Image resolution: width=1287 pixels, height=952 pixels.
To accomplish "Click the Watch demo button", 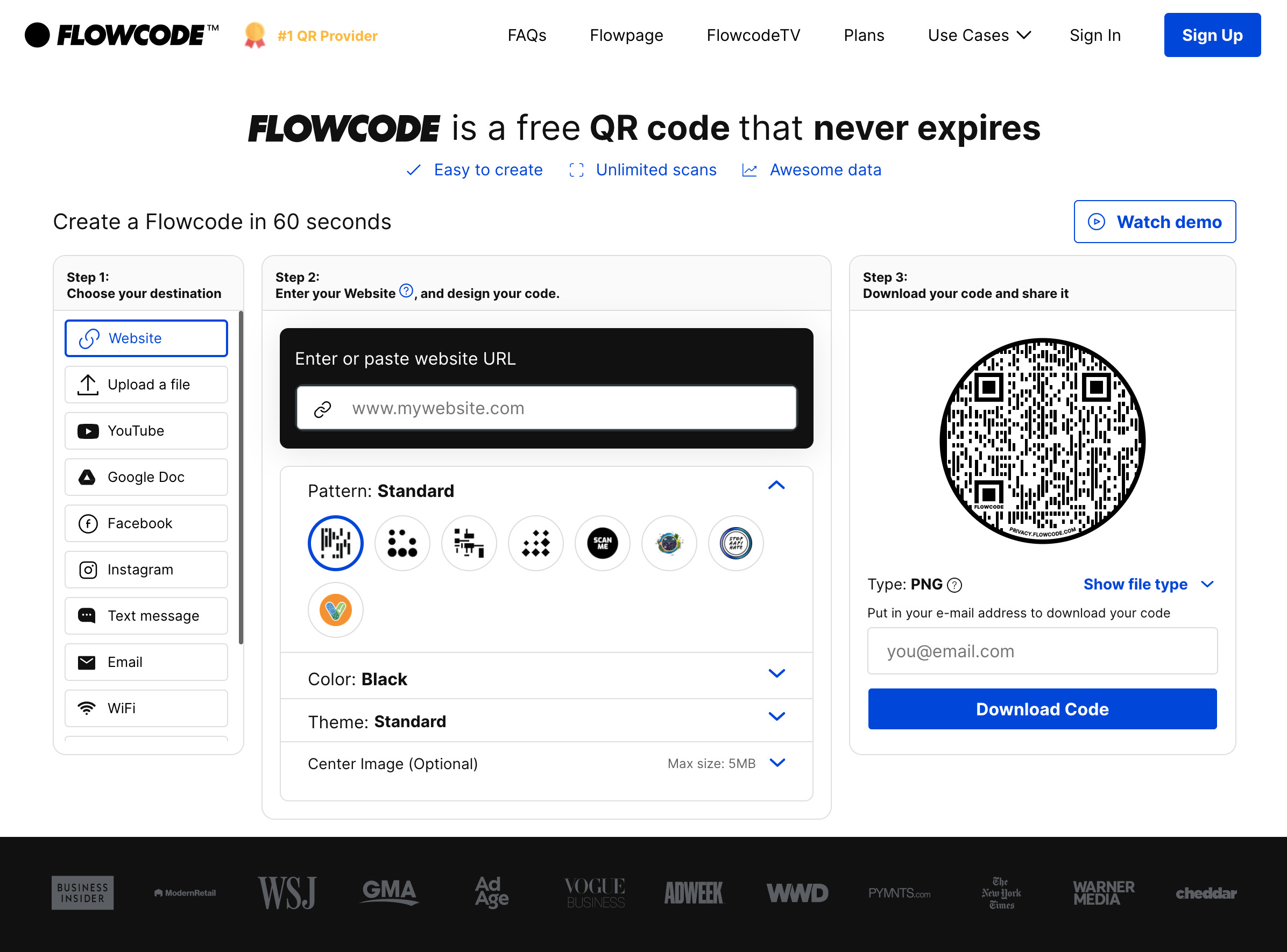I will pyautogui.click(x=1154, y=222).
